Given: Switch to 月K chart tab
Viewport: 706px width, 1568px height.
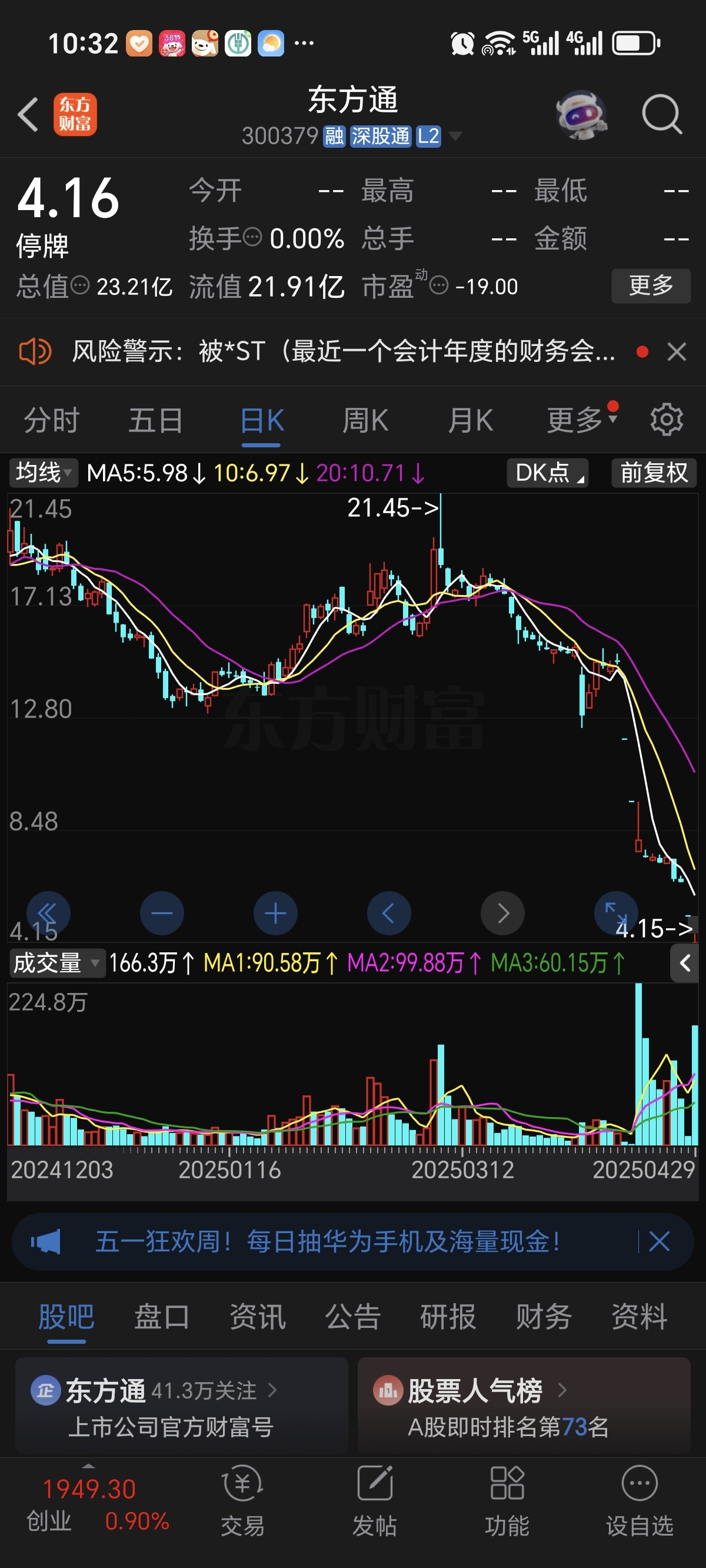Looking at the screenshot, I should click(470, 420).
